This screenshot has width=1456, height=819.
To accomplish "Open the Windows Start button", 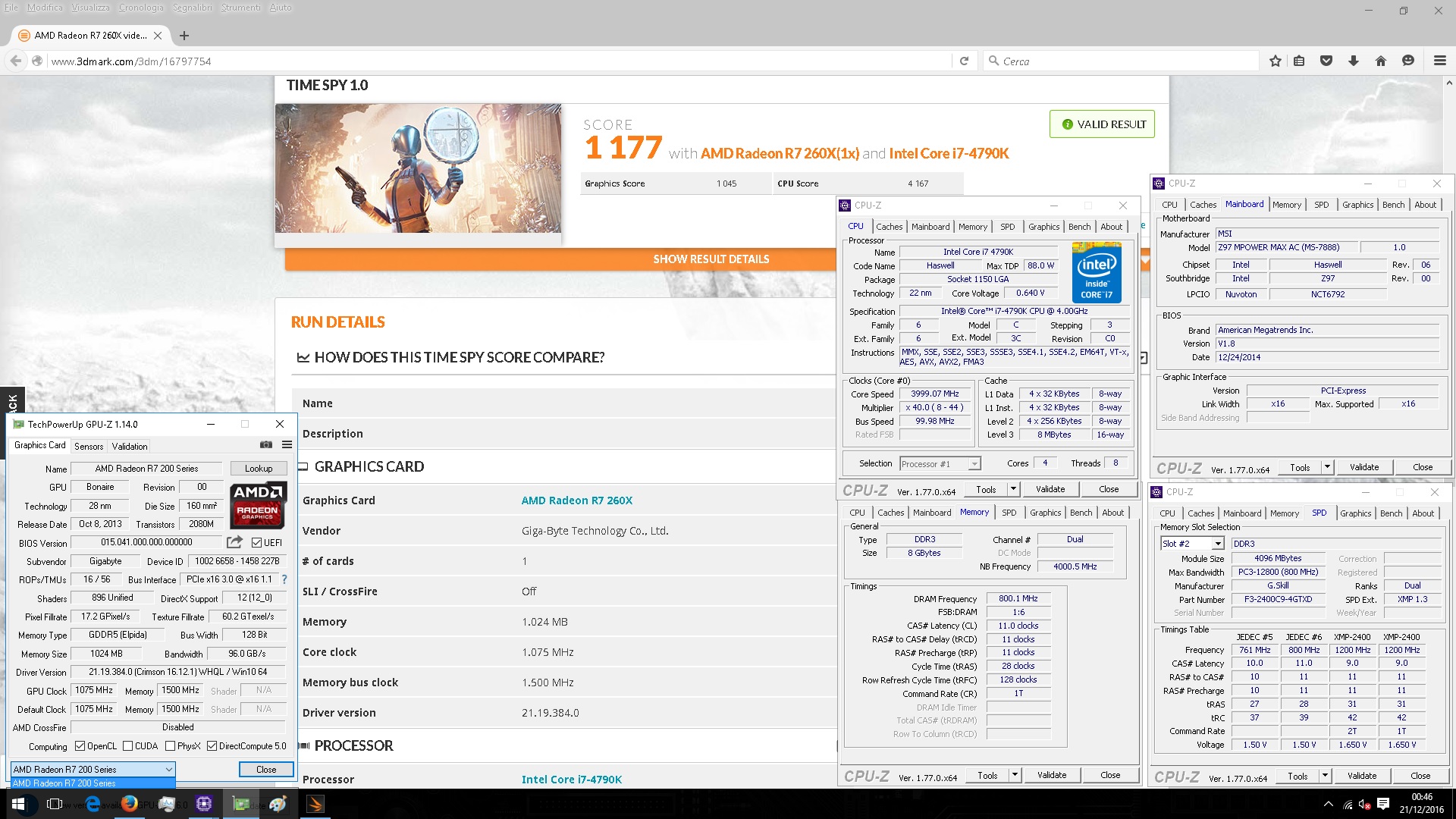I will click(17, 804).
